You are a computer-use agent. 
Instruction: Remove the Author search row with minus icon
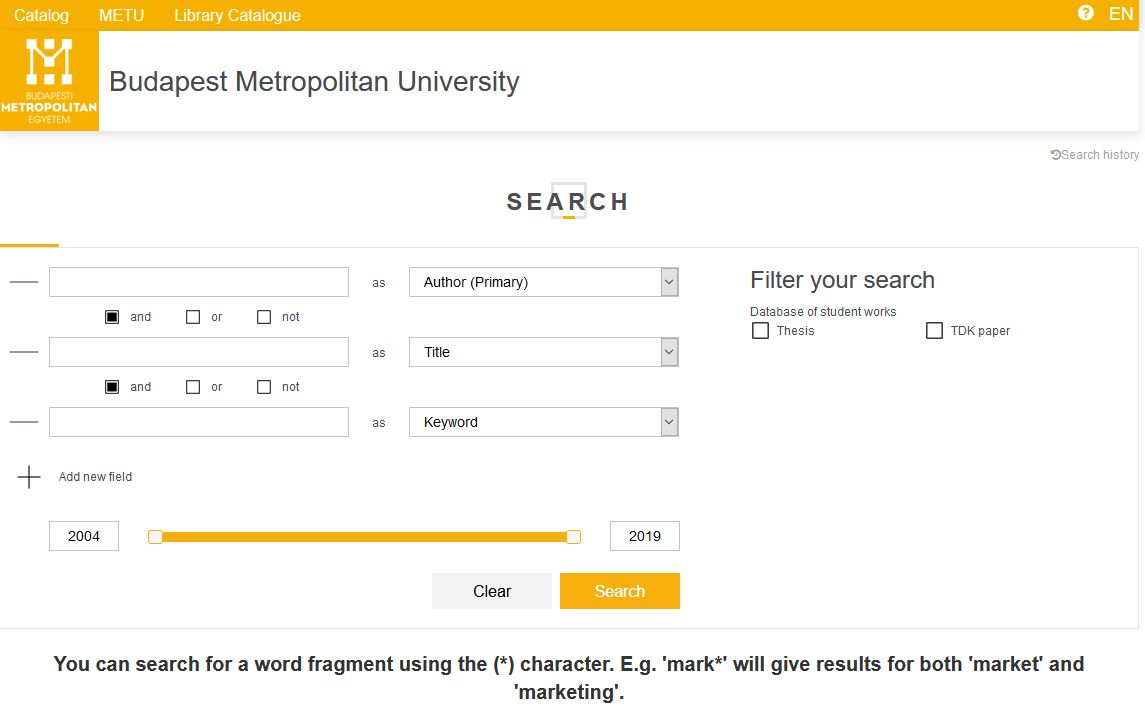24,282
